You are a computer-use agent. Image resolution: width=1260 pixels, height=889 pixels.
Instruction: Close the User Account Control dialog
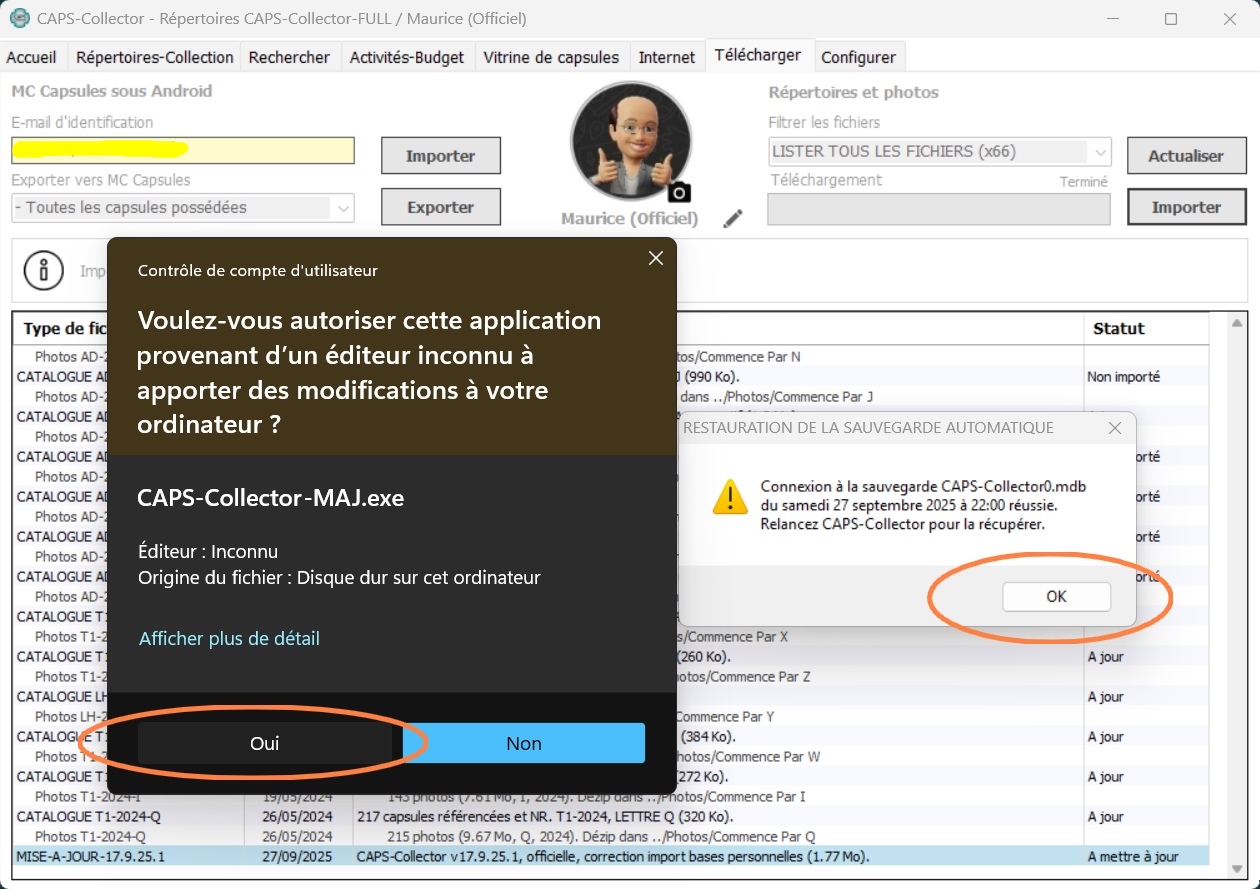[656, 258]
